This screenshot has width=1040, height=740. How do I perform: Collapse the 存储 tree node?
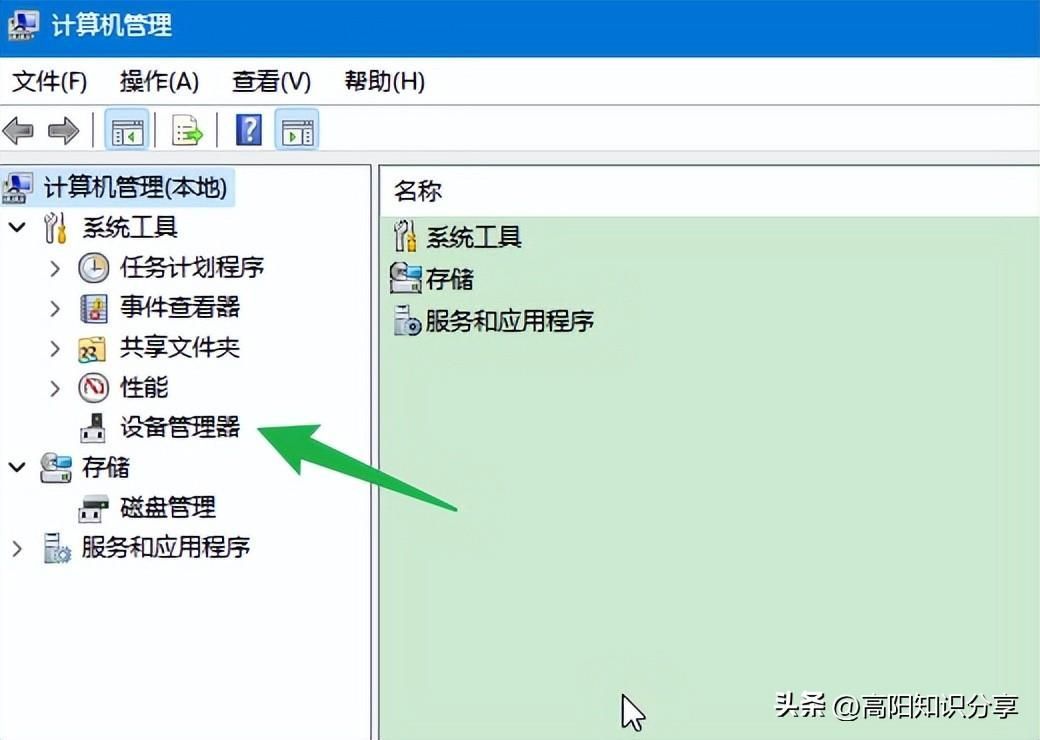click(x=17, y=467)
